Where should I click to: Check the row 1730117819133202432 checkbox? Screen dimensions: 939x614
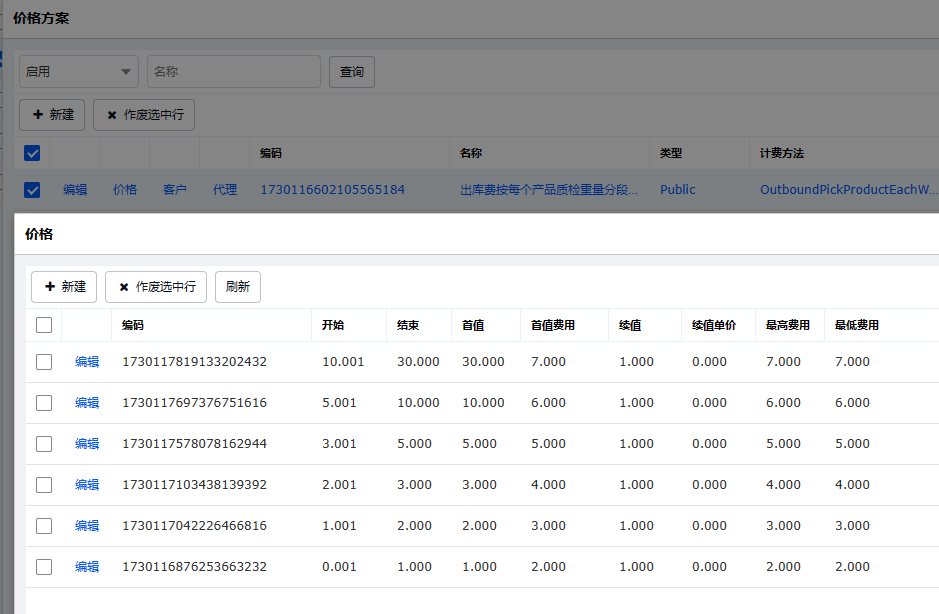tap(44, 362)
